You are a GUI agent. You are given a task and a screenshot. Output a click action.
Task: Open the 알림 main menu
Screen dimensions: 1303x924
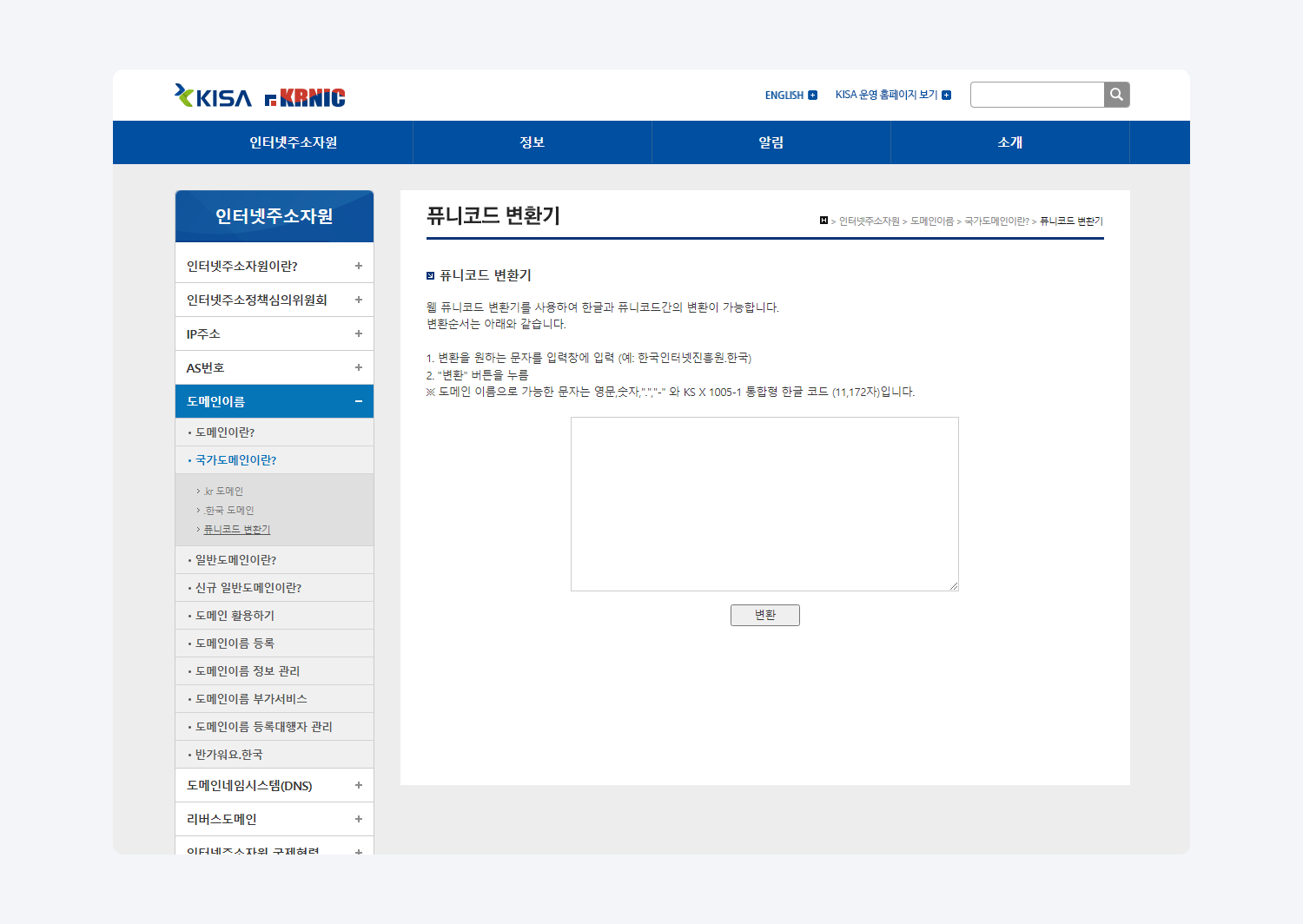[771, 142]
